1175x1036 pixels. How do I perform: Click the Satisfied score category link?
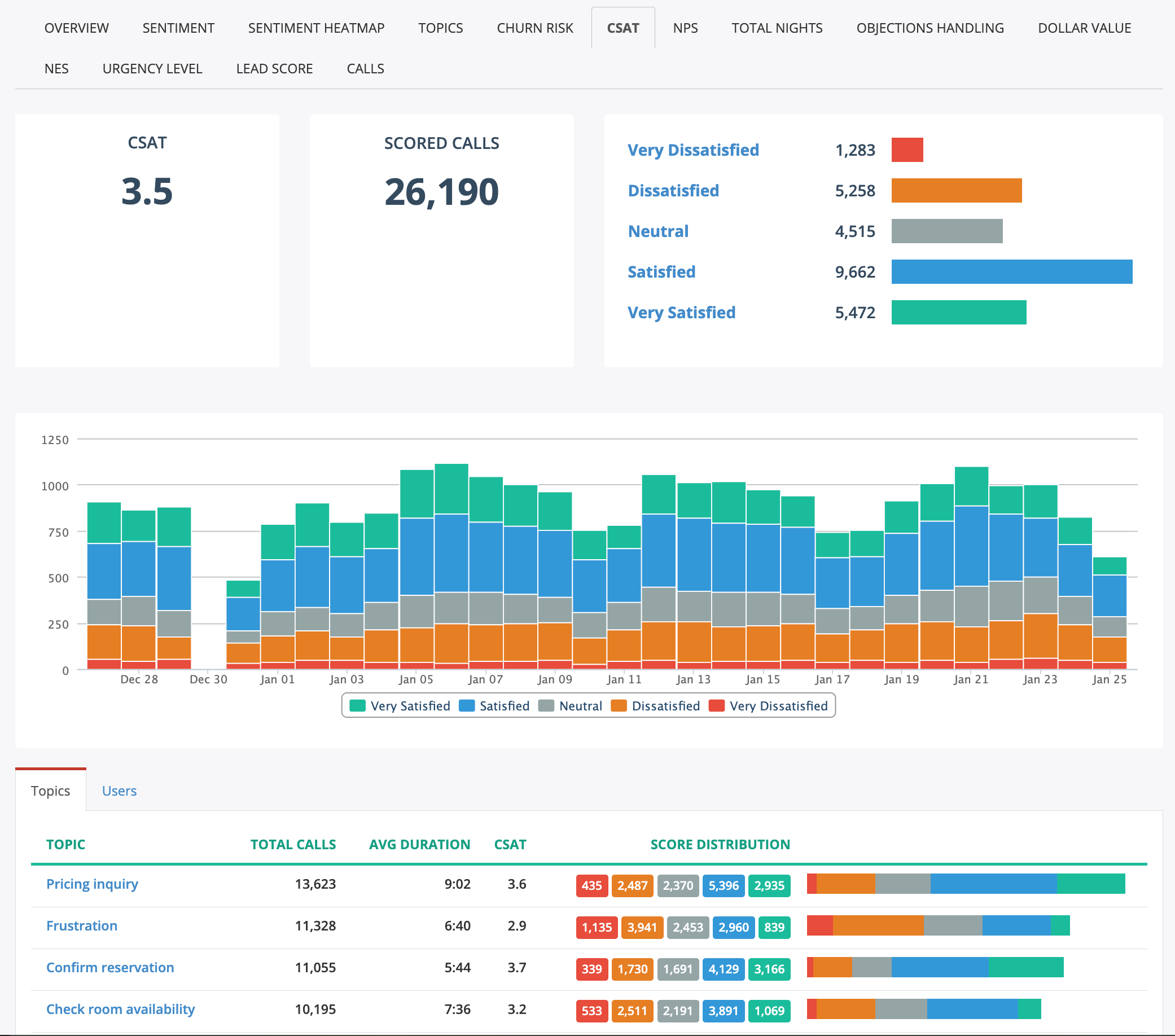[661, 272]
